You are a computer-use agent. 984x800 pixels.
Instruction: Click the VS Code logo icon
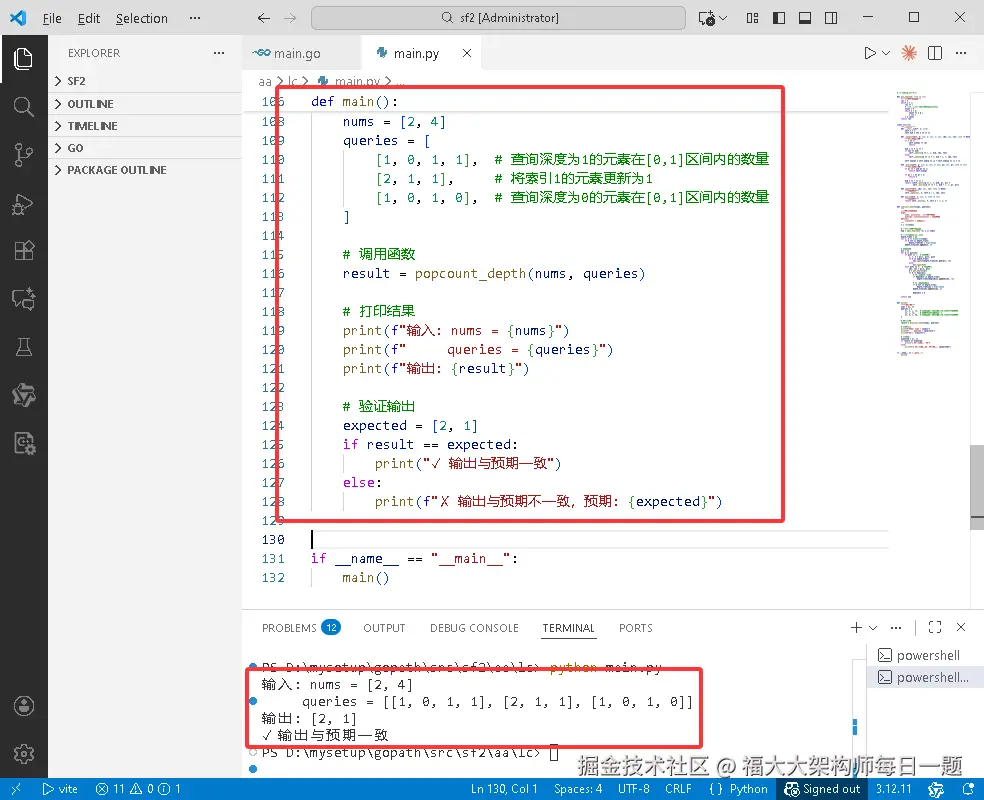pyautogui.click(x=18, y=18)
